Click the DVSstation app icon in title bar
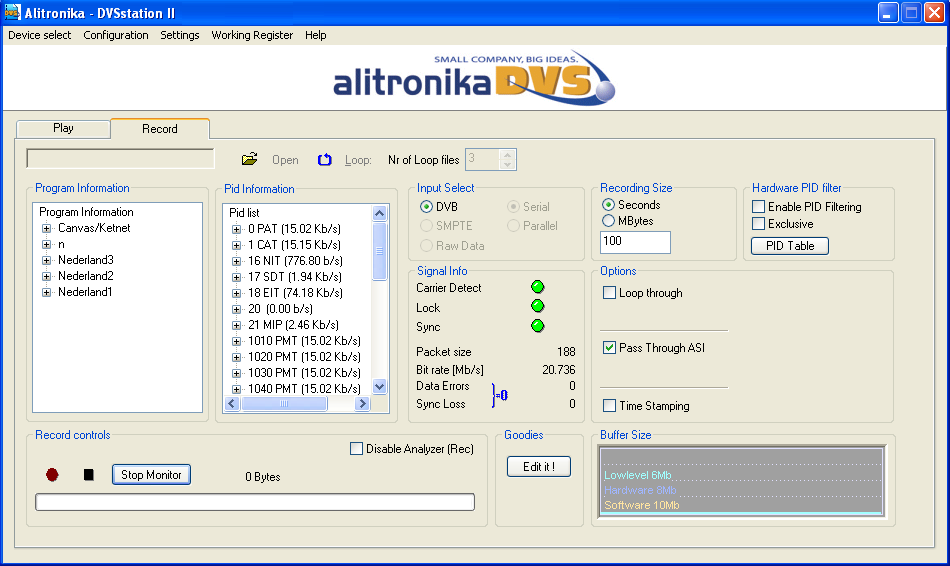This screenshot has width=950, height=566. [12, 12]
